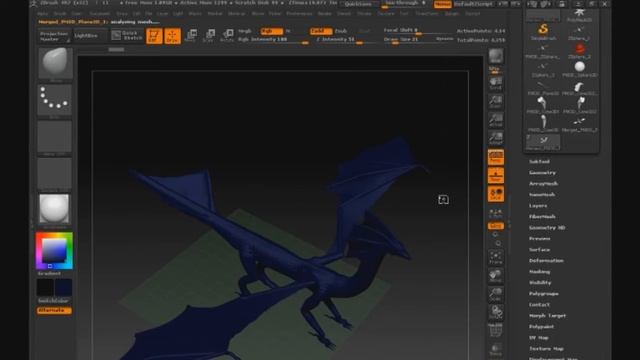
Task: Open the Alpha menu
Action: click(x=42, y=13)
